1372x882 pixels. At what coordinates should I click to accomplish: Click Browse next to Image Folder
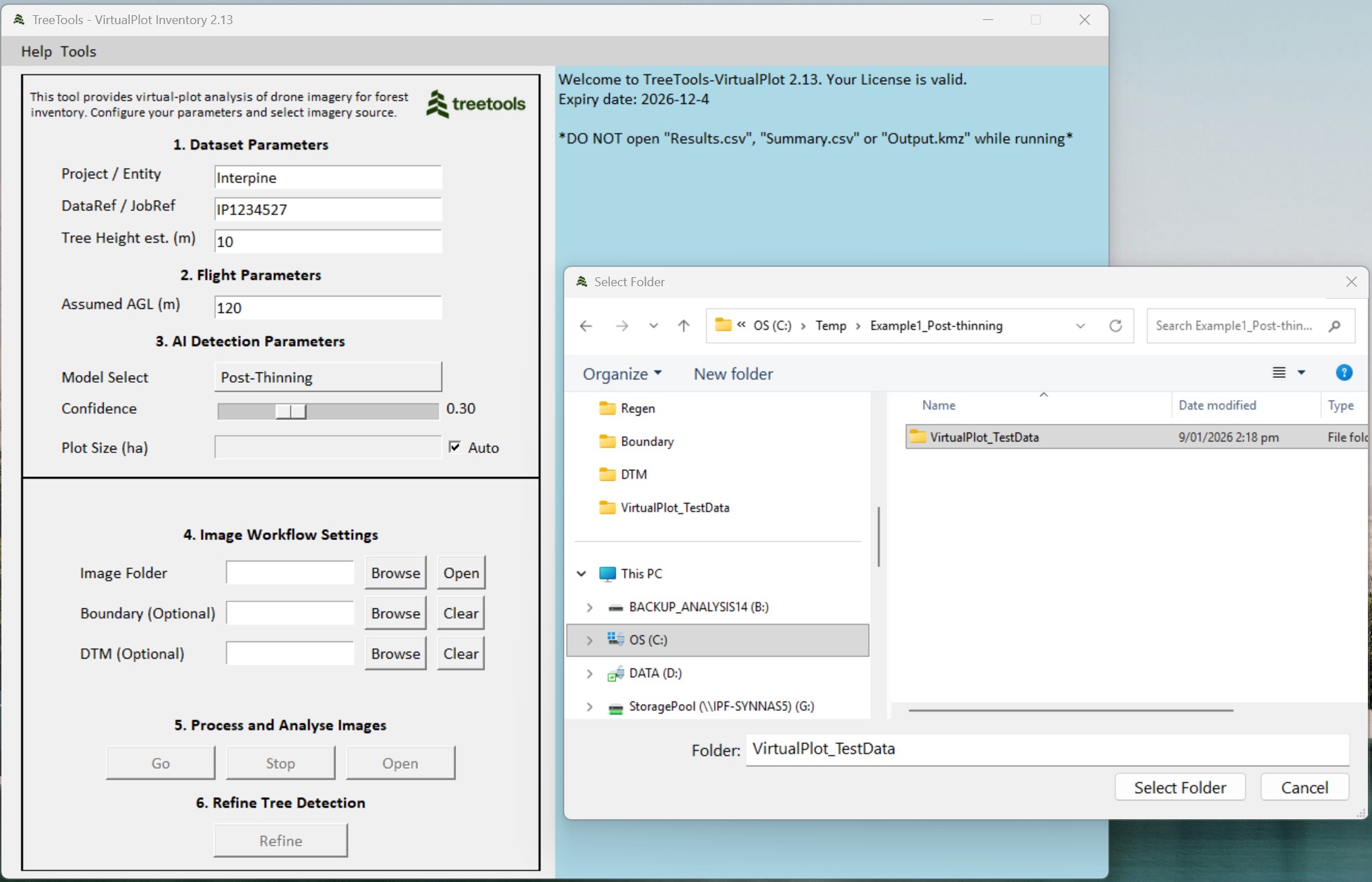point(395,573)
